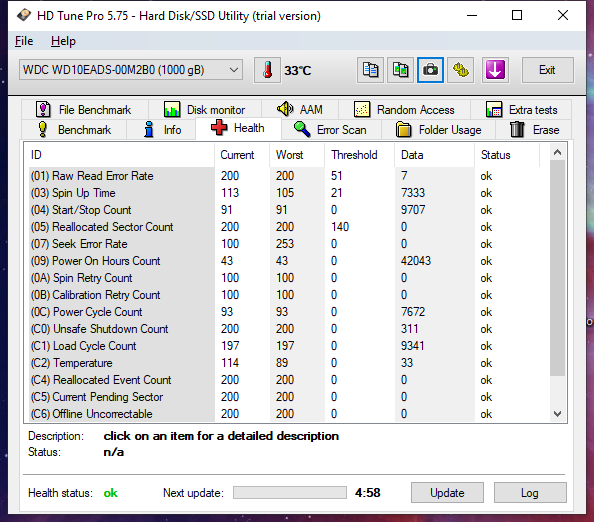Image resolution: width=594 pixels, height=522 pixels.
Task: Click the 42043 power-on hours data value
Action: click(x=416, y=261)
